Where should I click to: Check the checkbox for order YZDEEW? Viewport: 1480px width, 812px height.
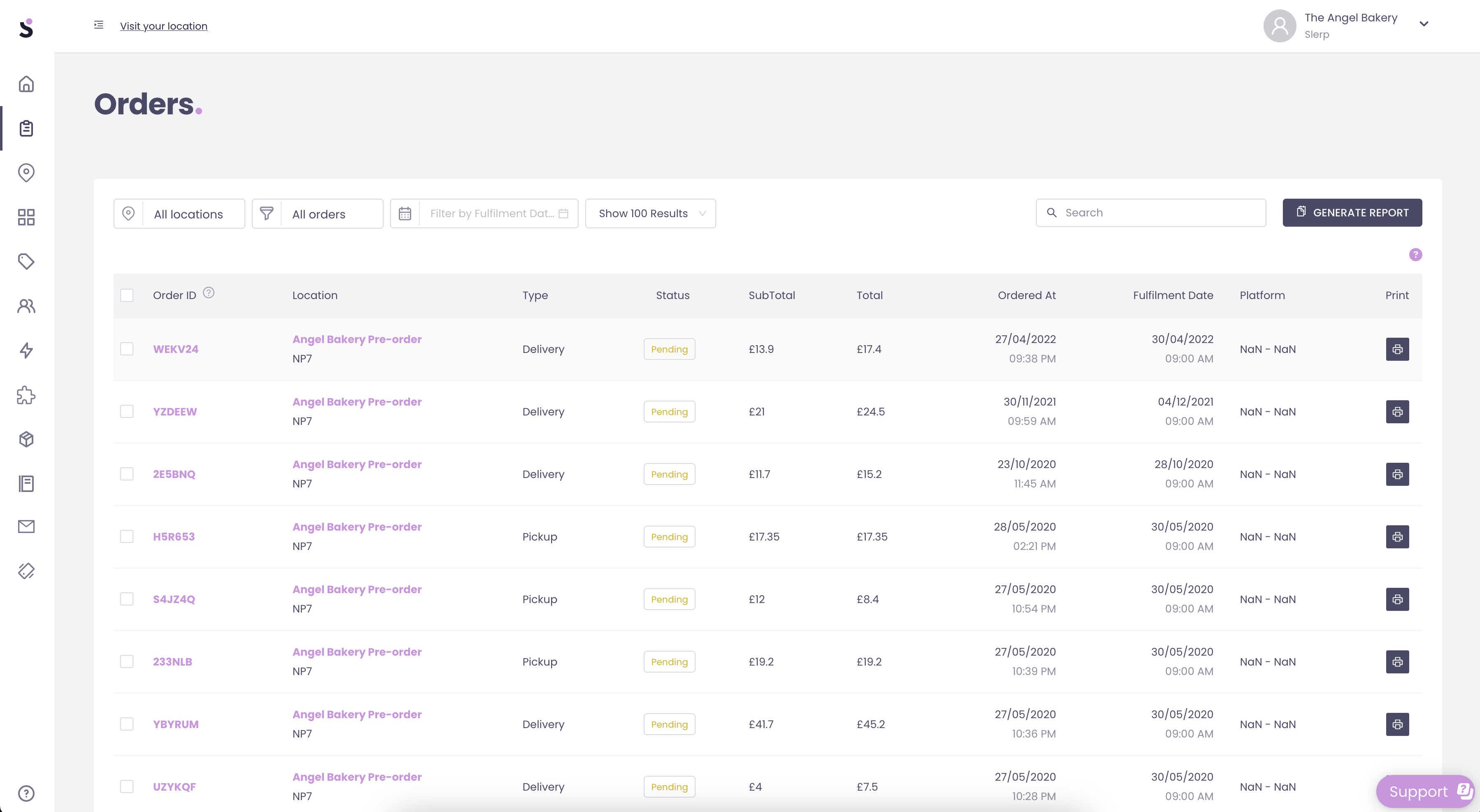click(127, 411)
